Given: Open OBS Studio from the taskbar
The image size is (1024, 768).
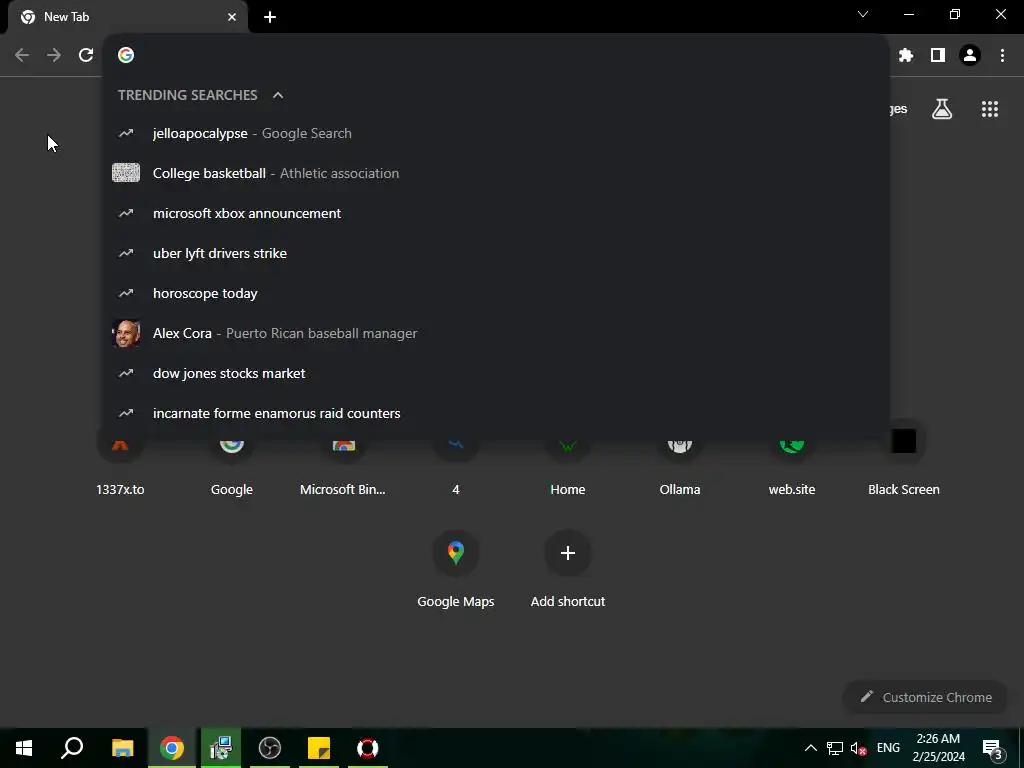Looking at the screenshot, I should coord(270,748).
